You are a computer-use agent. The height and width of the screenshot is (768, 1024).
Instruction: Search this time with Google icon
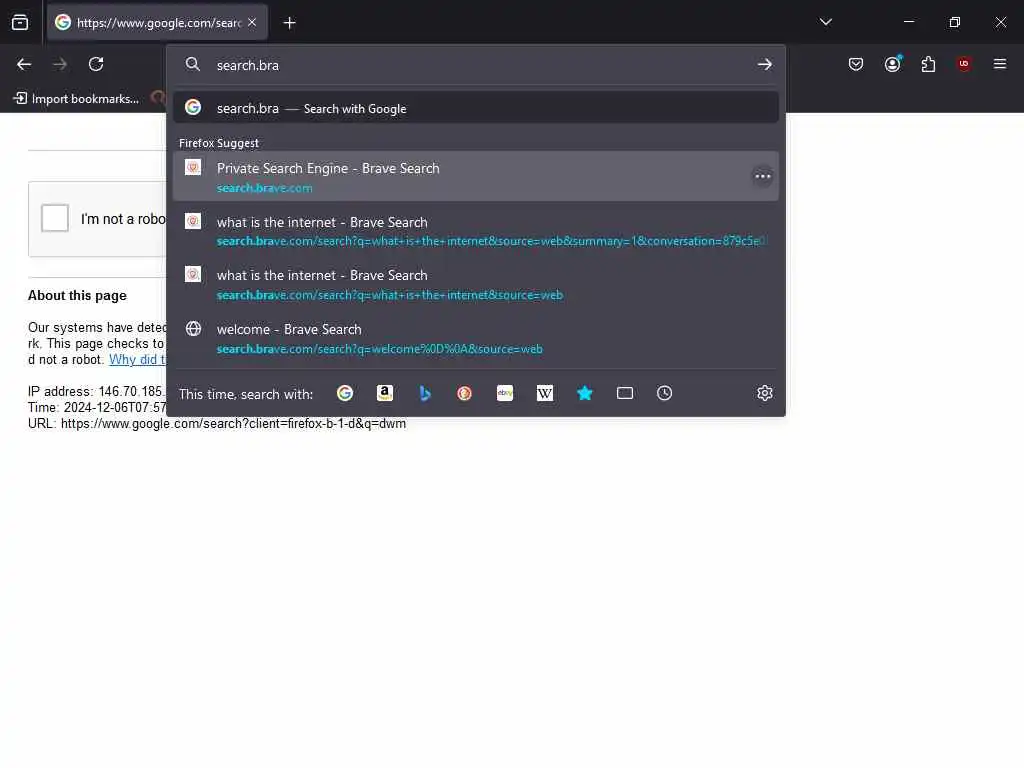point(345,393)
